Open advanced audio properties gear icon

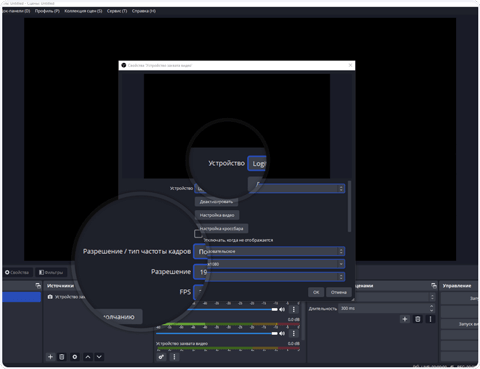pos(161,357)
